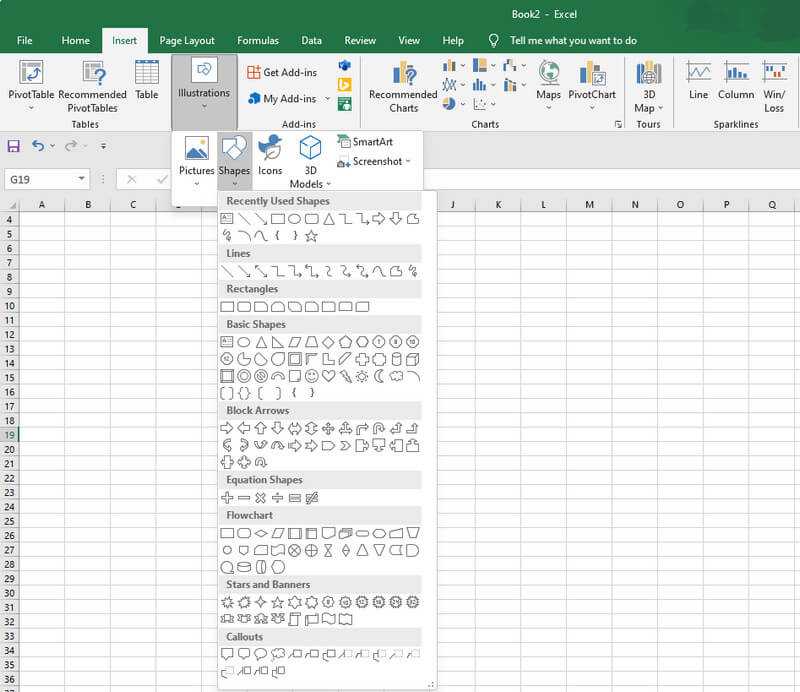Viewport: 800px width, 692px height.
Task: Choose the Diamond shape in Basic Shapes
Action: coord(328,342)
